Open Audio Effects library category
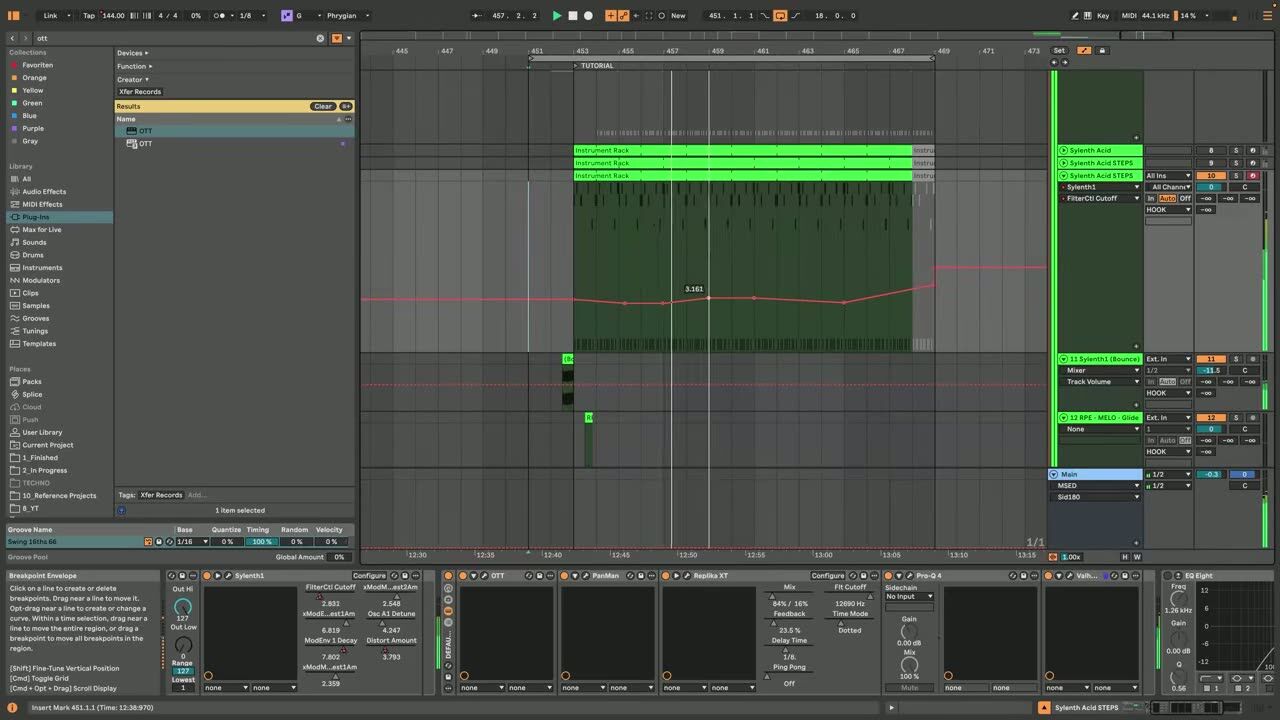 44,192
